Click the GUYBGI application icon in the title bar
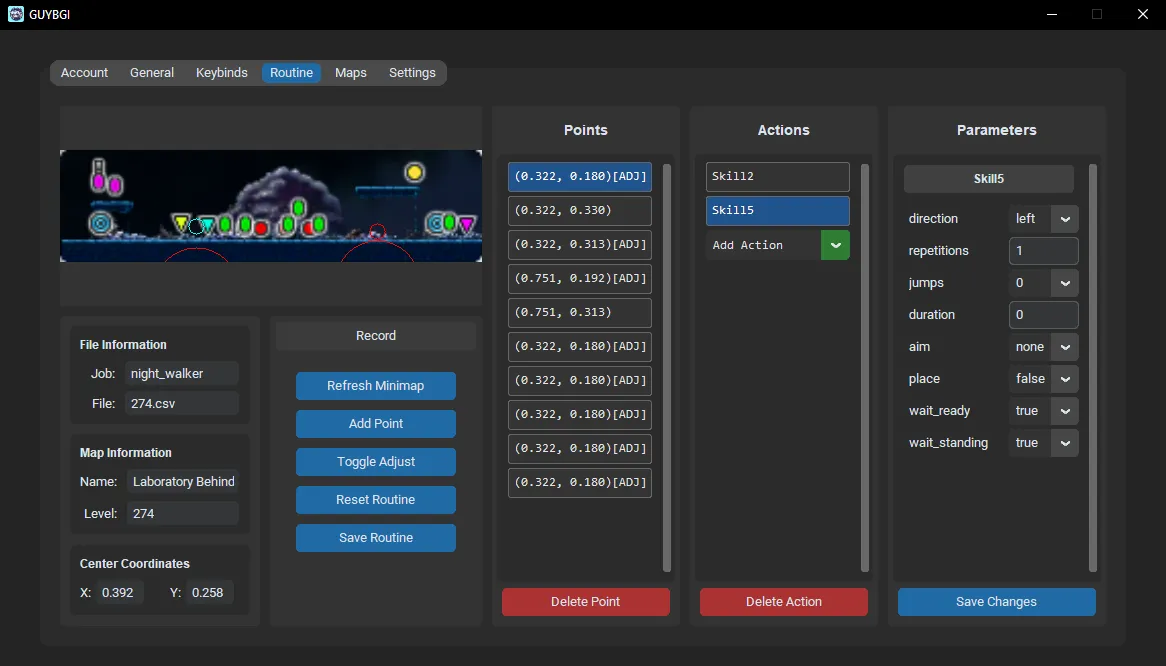1166x666 pixels. tap(14, 14)
